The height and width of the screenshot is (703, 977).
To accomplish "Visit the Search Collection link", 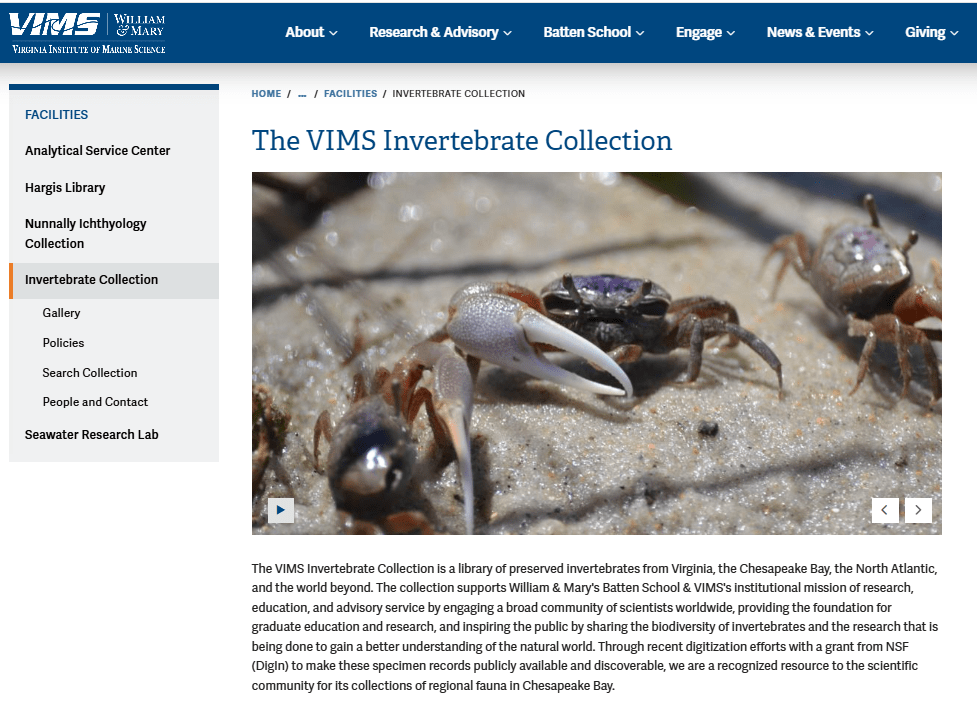I will click(x=90, y=372).
